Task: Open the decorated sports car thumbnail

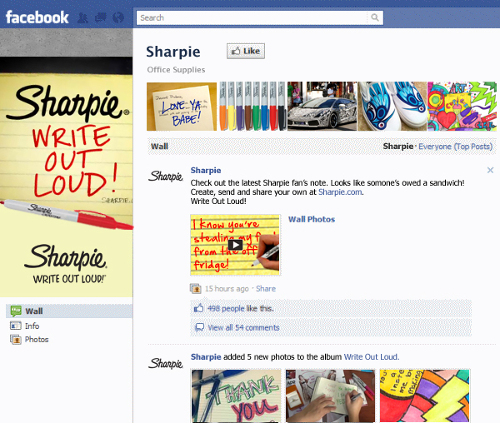Action: pyautogui.click(x=322, y=106)
